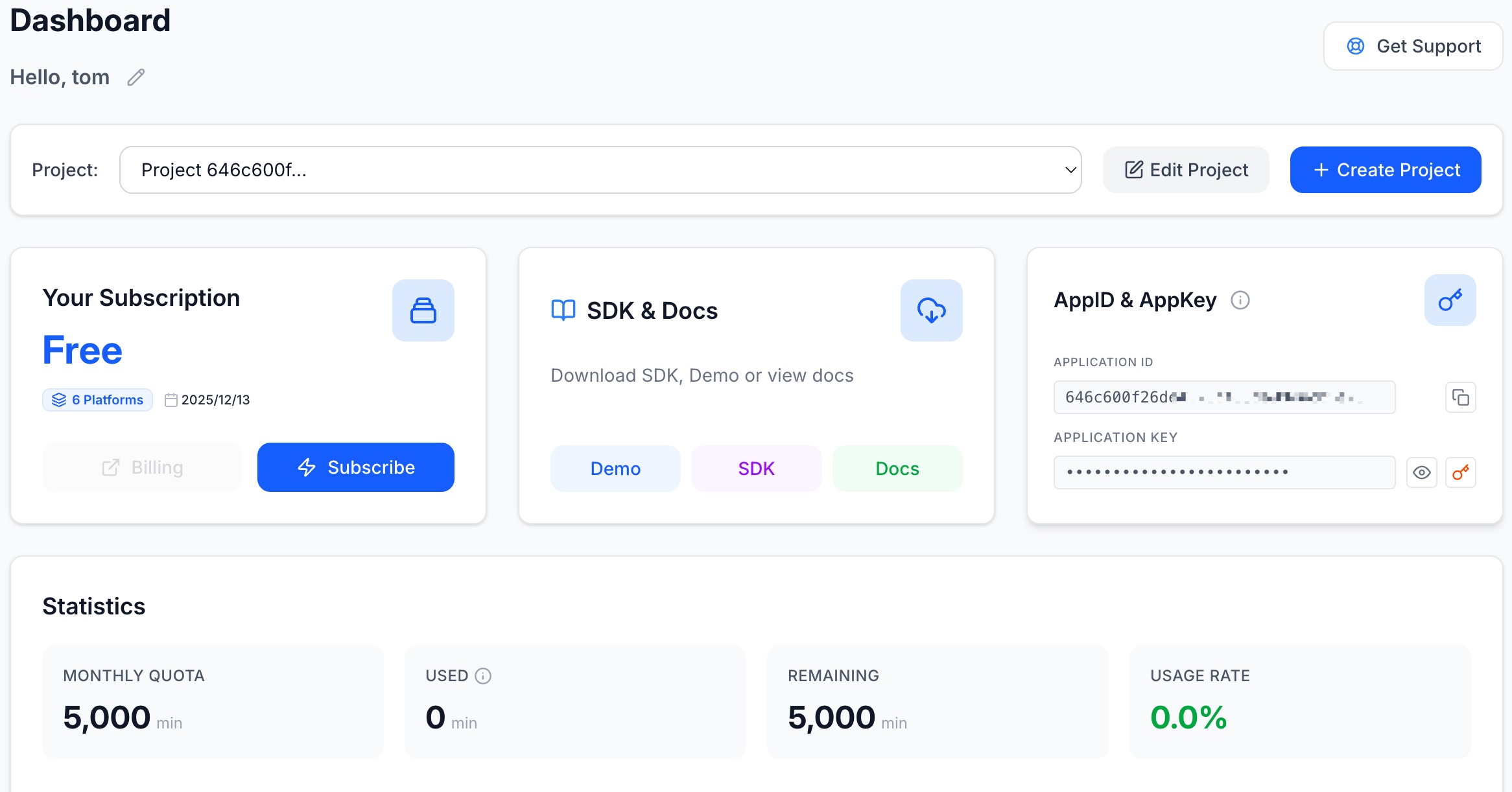This screenshot has height=792, width=1512.
Task: Click the subscription box icon
Action: (423, 310)
